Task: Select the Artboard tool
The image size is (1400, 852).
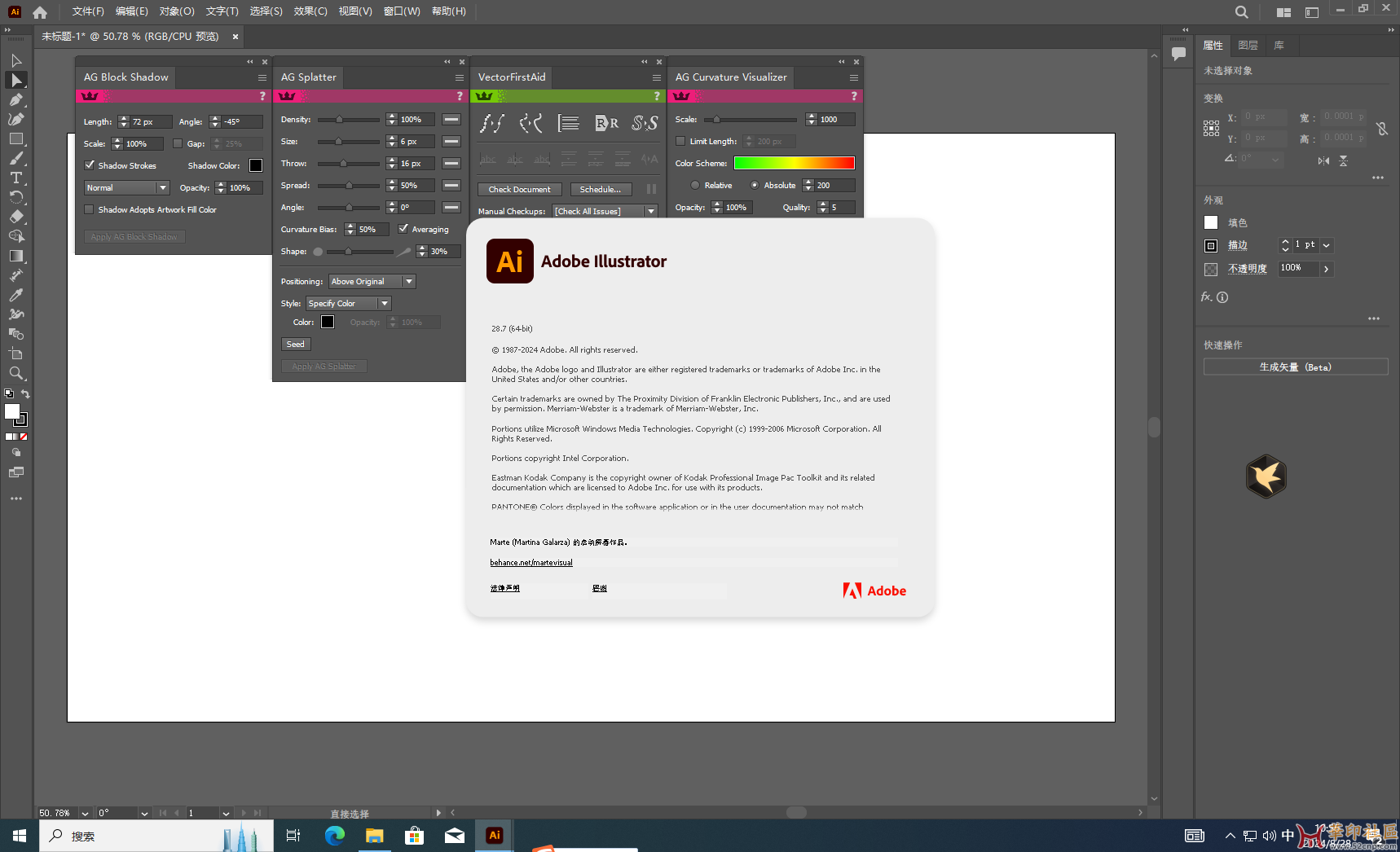Action: pos(16,354)
